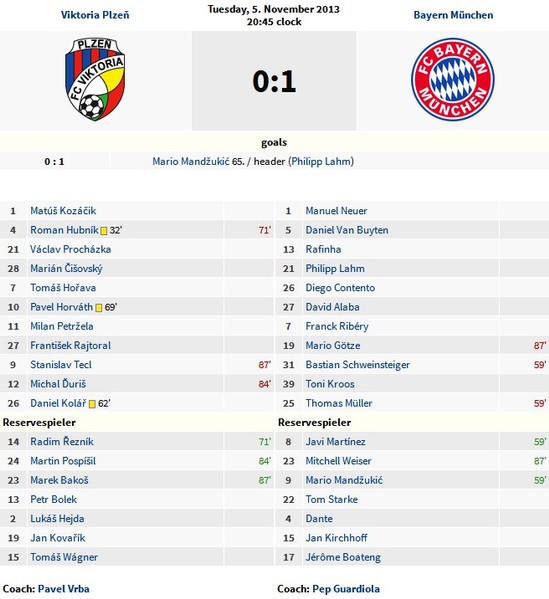Open coach Pep Guardiola's page
Viewport: 549px width, 599px height.
[x=346, y=589]
